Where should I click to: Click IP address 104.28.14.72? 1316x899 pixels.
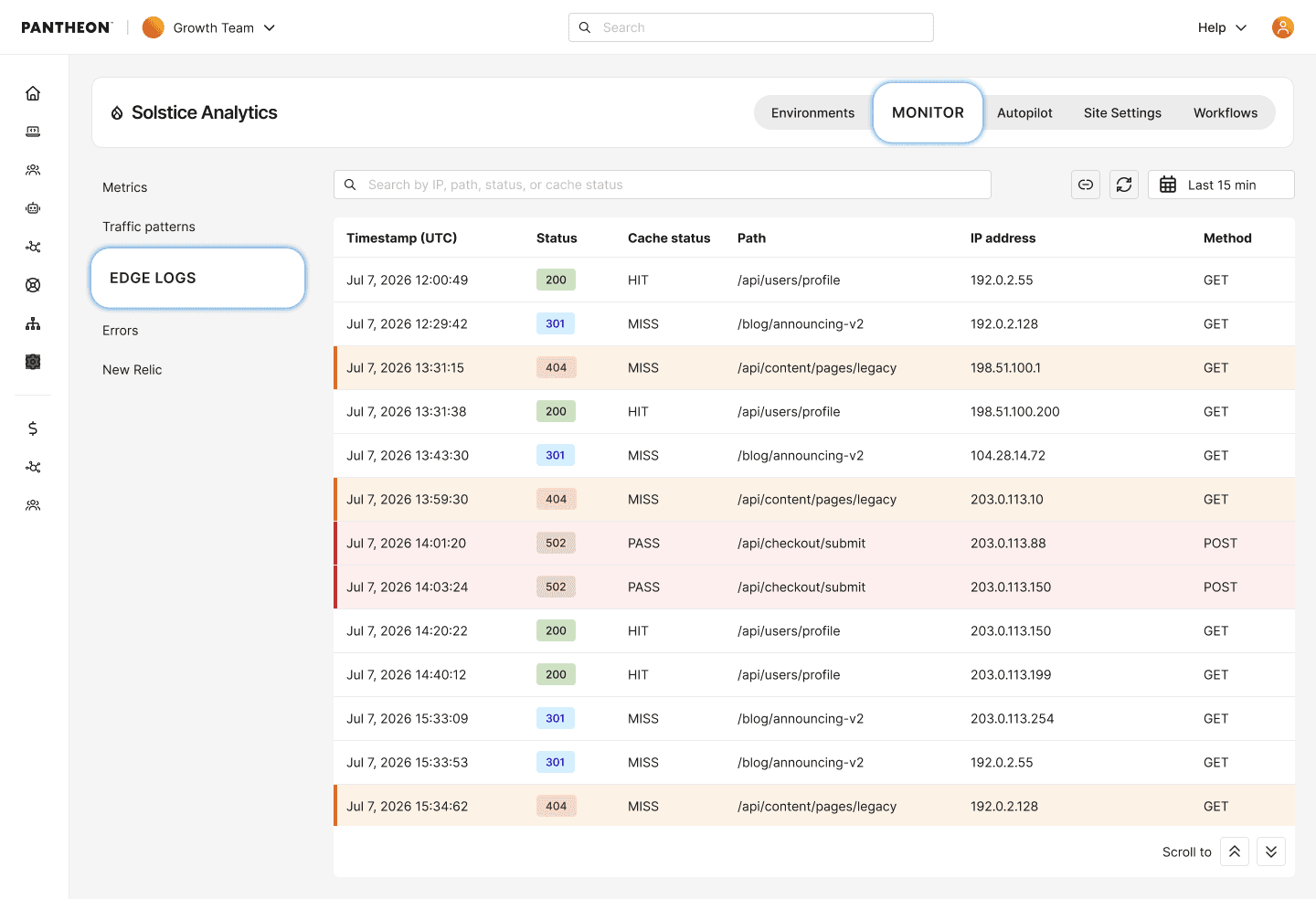pyautogui.click(x=1008, y=455)
